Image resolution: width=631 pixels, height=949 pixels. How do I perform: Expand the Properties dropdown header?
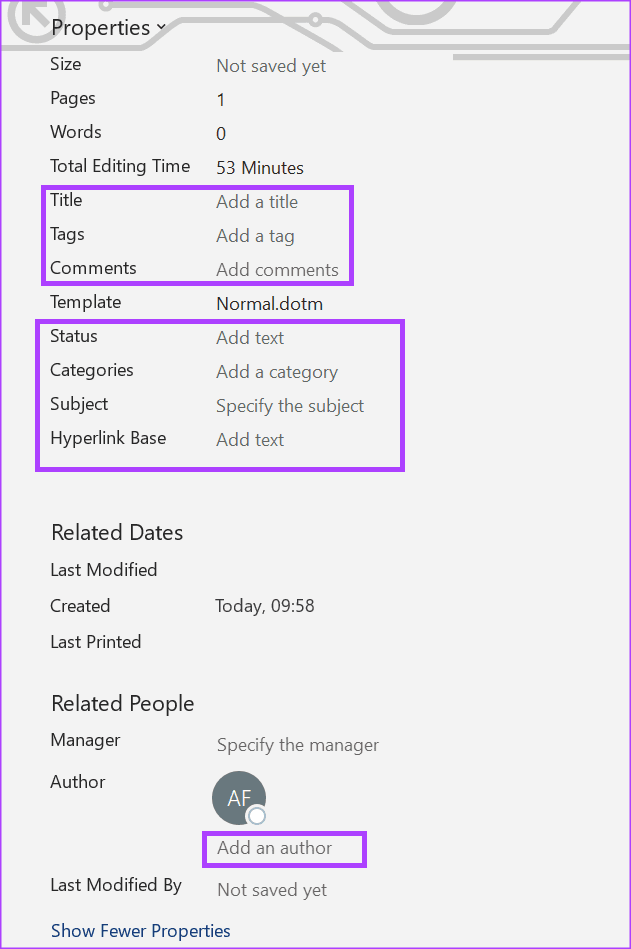[108, 28]
